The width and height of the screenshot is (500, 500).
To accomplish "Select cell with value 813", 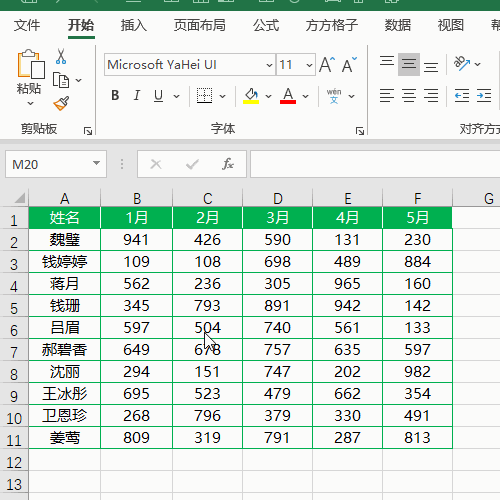I will [x=417, y=438].
